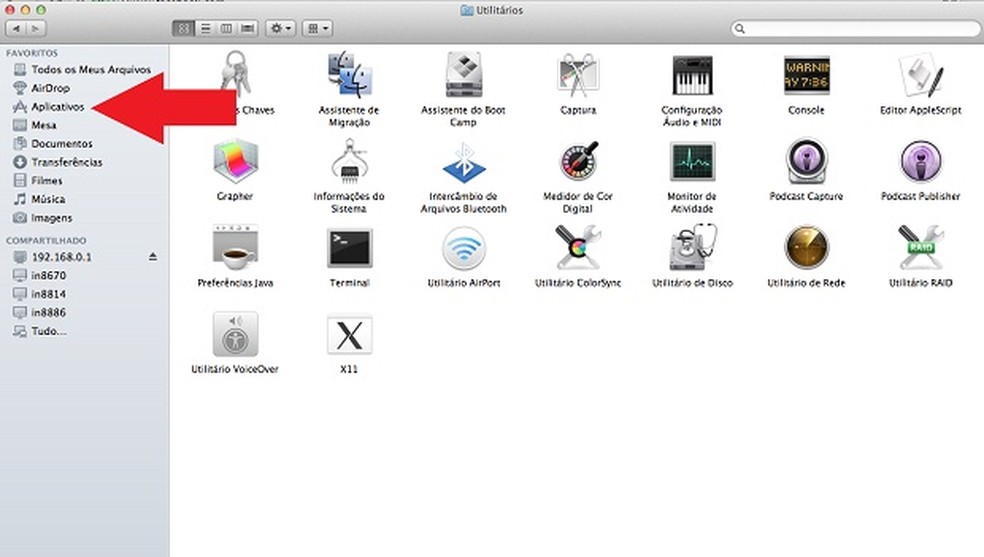Open Utilitário de Disco
984x557 pixels.
click(691, 249)
